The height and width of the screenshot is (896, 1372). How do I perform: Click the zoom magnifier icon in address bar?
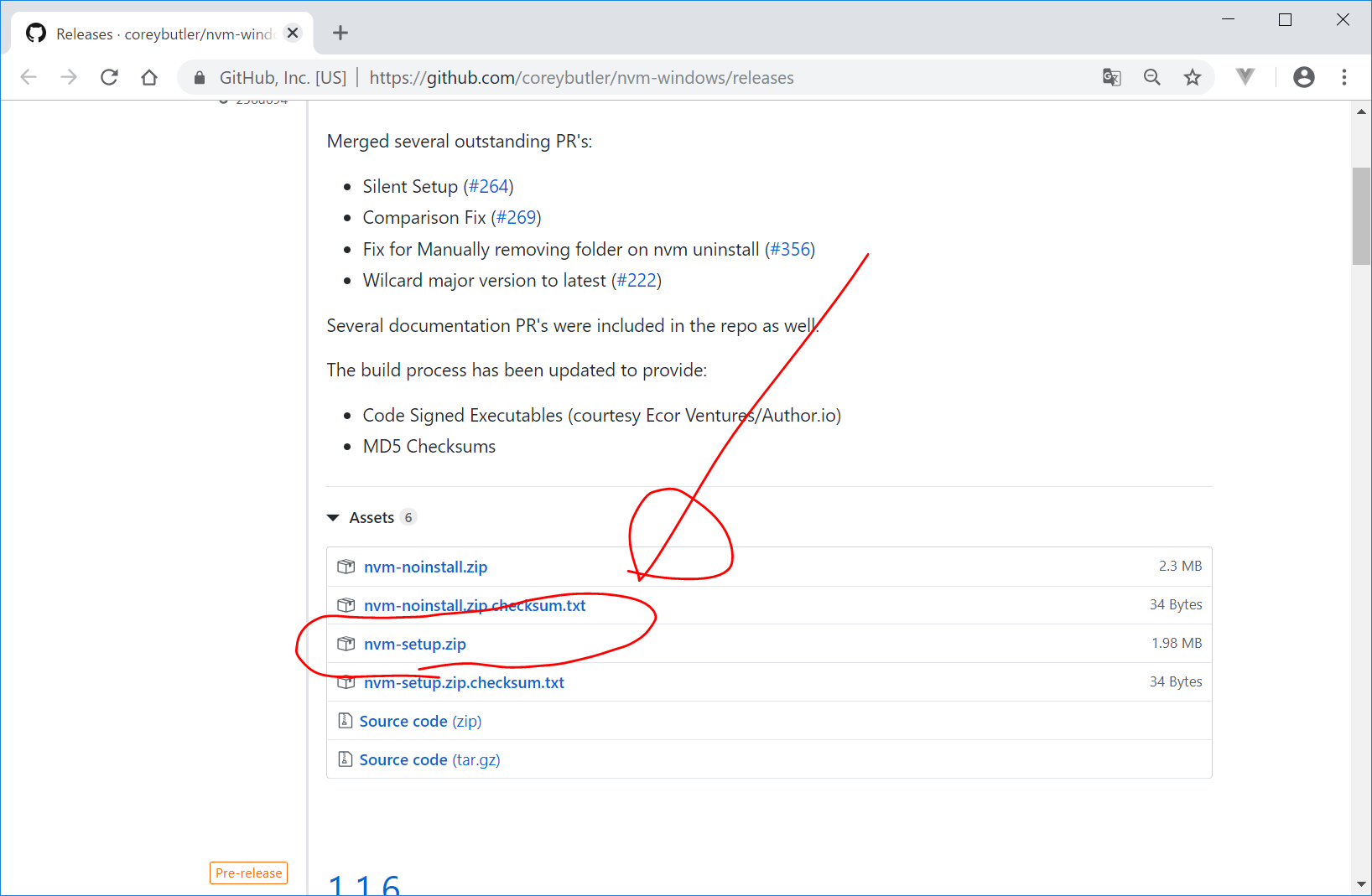(x=1152, y=78)
